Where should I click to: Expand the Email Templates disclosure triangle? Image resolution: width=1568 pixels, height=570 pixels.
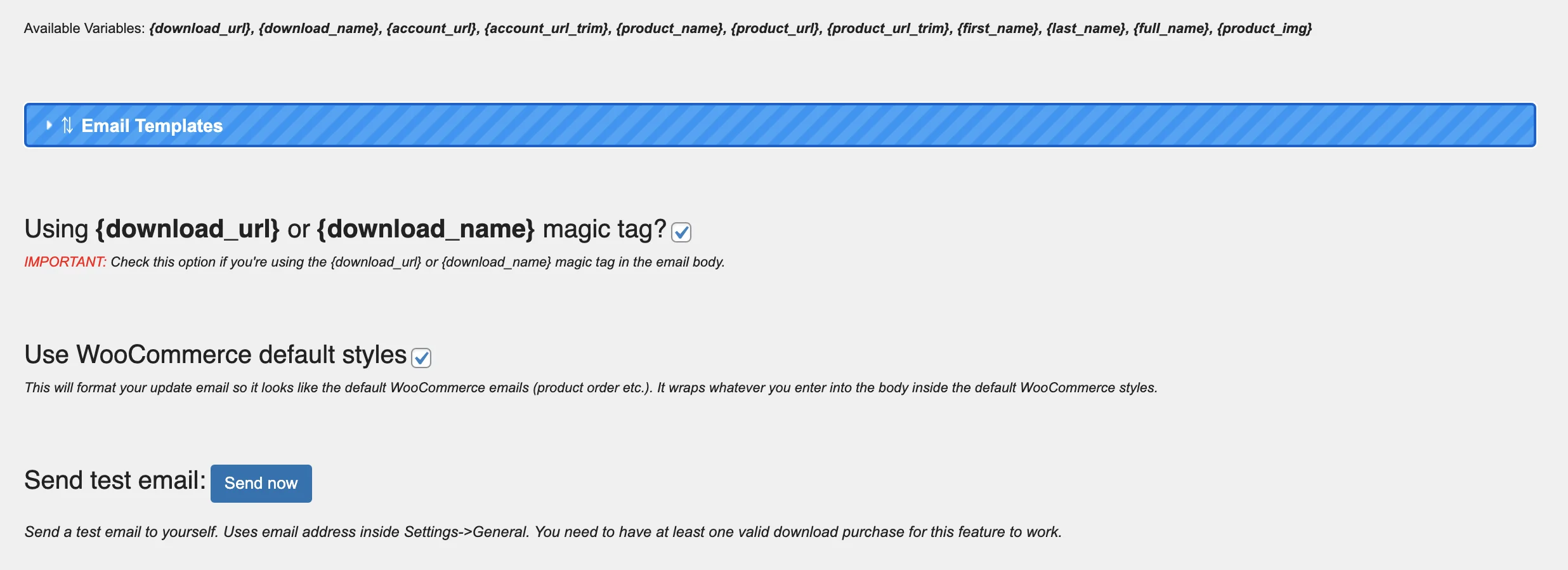click(49, 125)
